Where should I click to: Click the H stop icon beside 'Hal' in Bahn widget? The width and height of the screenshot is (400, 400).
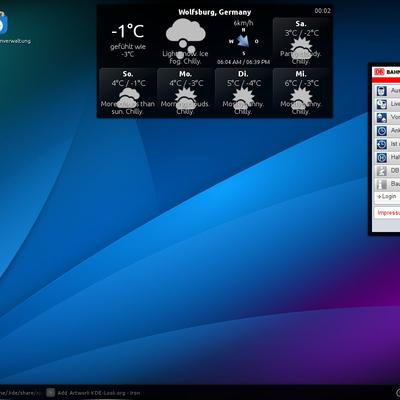pyautogui.click(x=382, y=157)
